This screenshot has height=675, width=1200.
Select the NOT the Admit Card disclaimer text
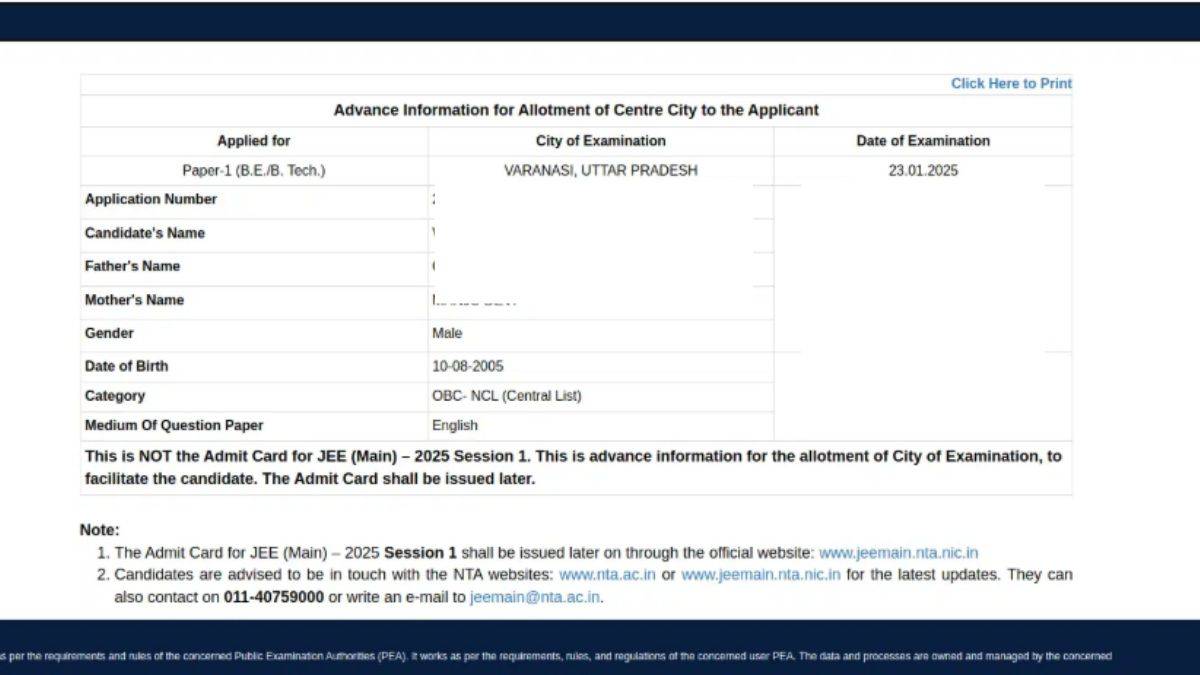click(575, 466)
